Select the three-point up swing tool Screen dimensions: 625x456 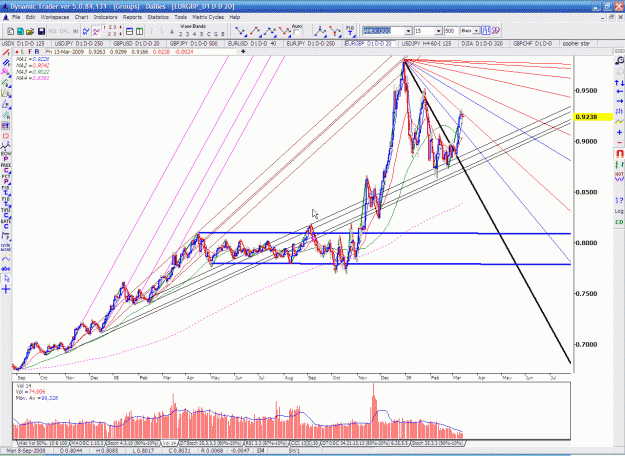click(x=269, y=31)
